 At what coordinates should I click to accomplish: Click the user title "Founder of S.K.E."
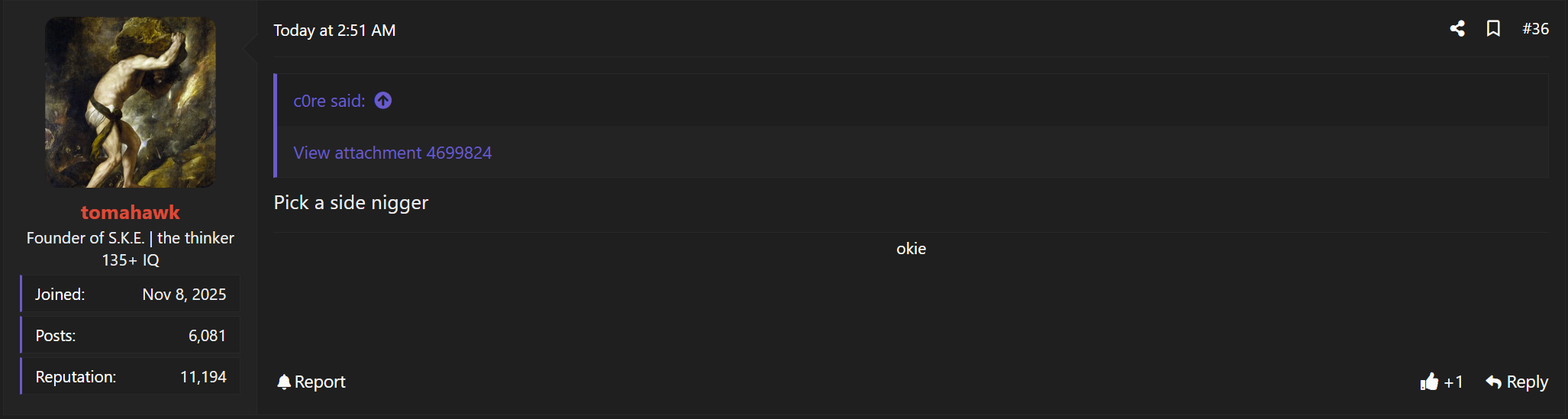coord(85,238)
